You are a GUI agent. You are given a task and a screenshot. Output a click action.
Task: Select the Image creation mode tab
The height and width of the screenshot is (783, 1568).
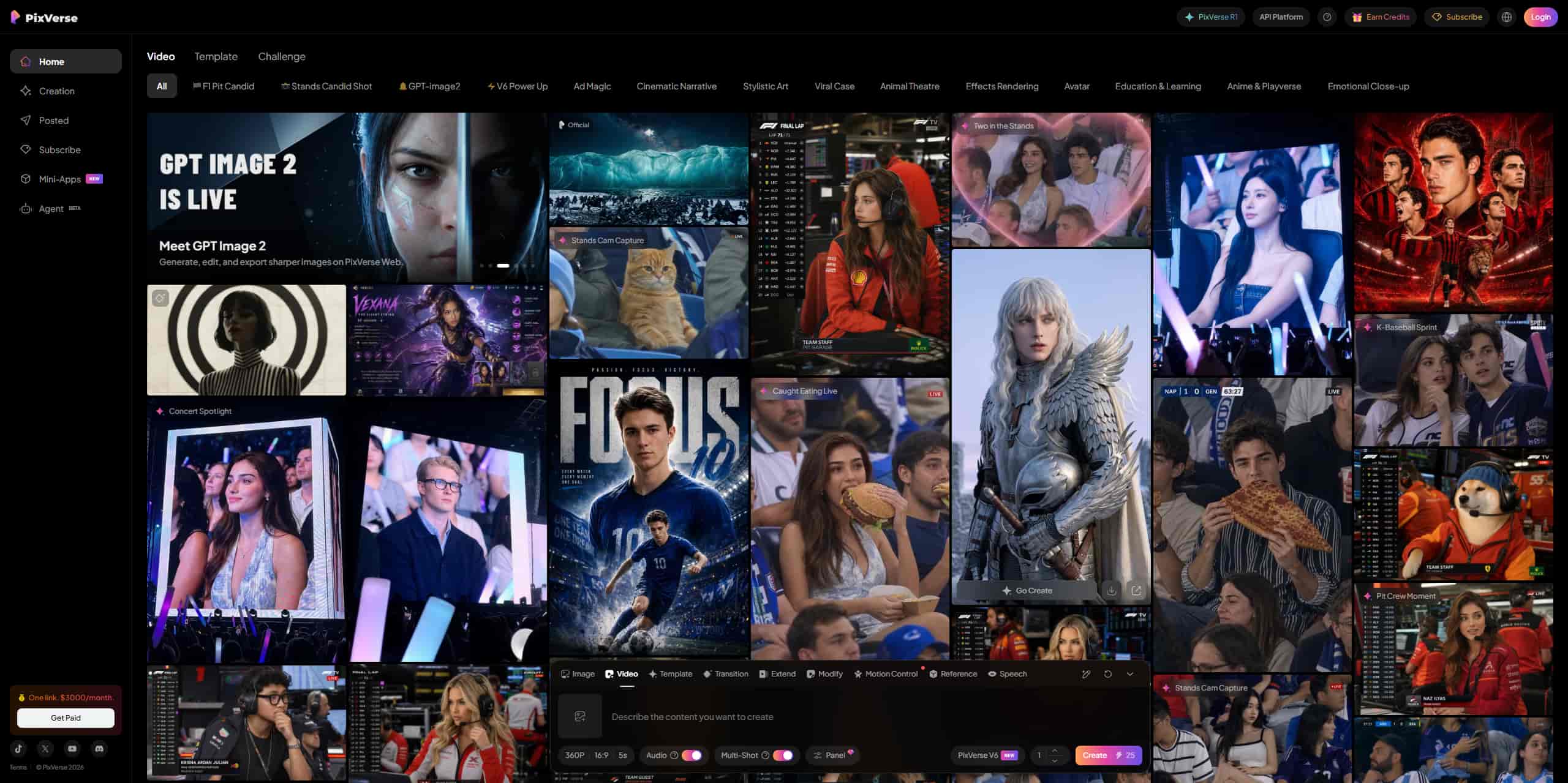click(x=578, y=674)
